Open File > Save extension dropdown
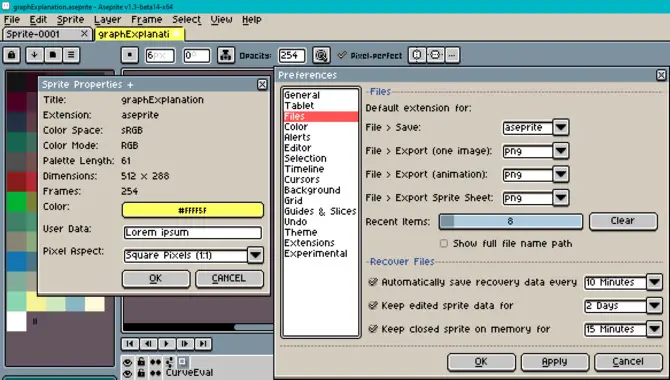The width and height of the screenshot is (670, 380). [x=561, y=127]
